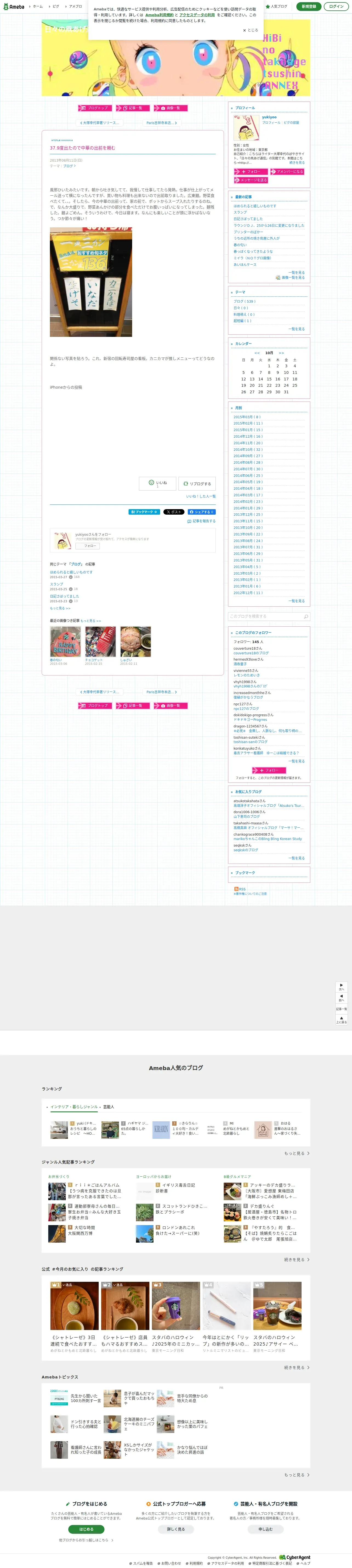352x1568 pixels.
Task: Go to previous month in calendar
Action: pyautogui.click(x=257, y=353)
